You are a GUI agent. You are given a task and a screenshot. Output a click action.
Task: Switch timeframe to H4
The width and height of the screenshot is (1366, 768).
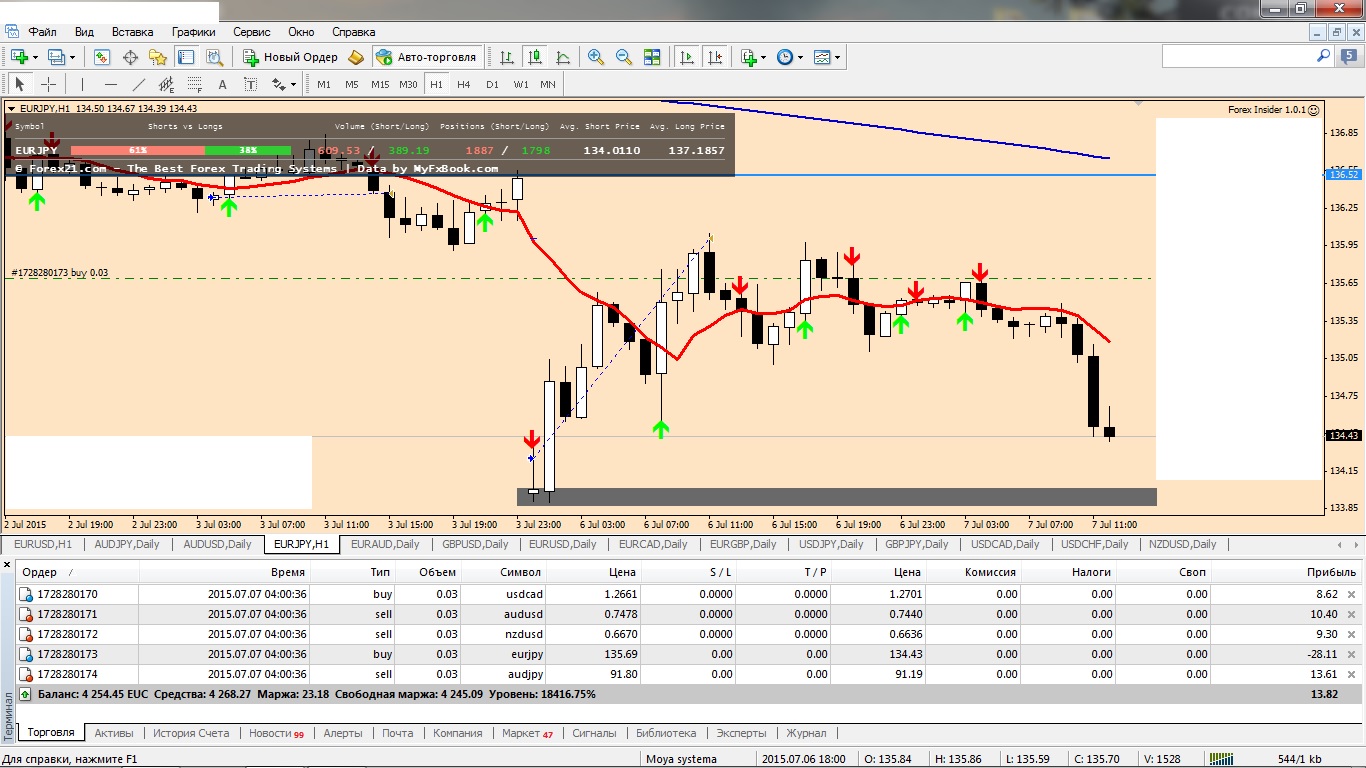pyautogui.click(x=464, y=84)
